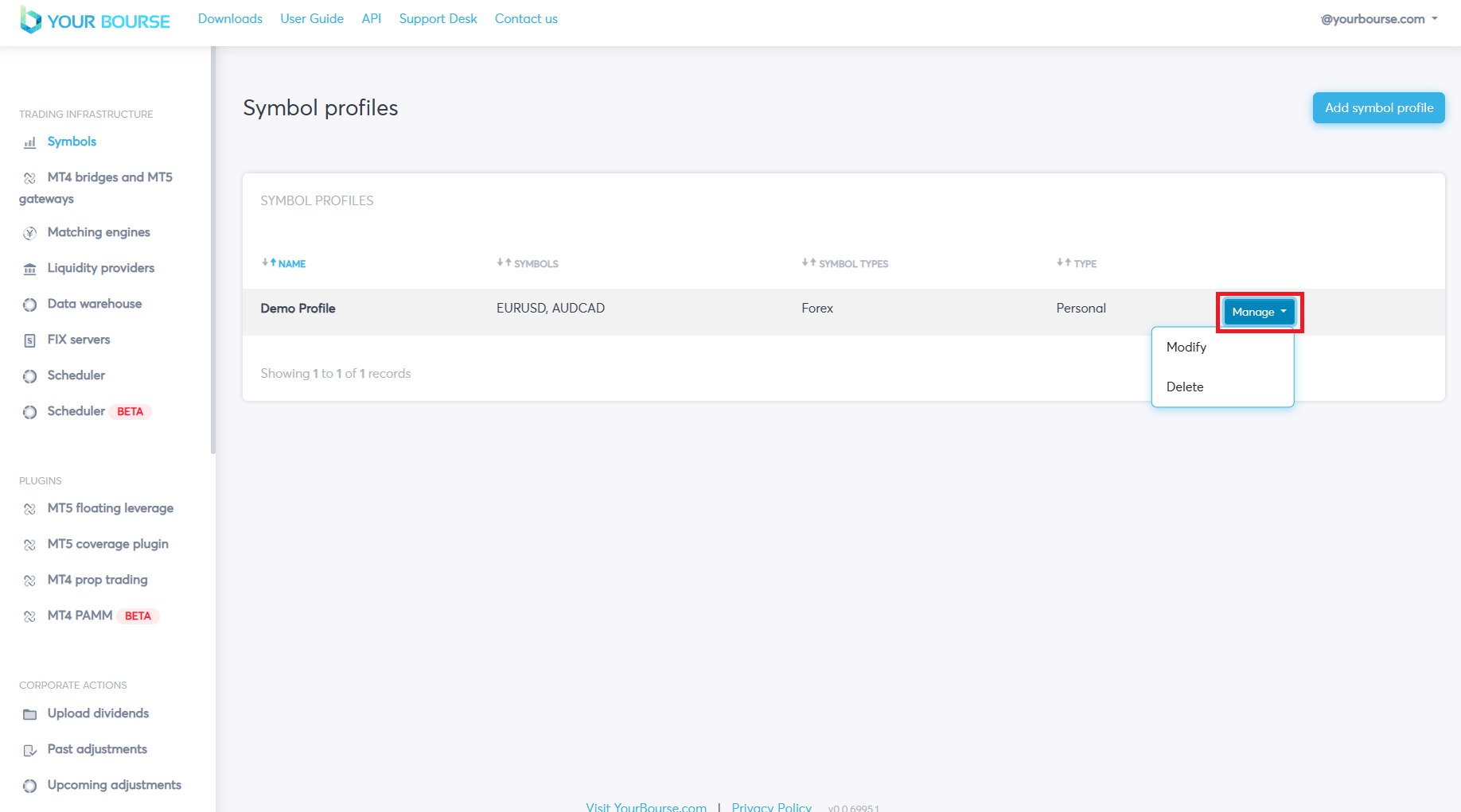Click the Personal type cell
Viewport: 1461px width, 812px height.
click(1081, 309)
